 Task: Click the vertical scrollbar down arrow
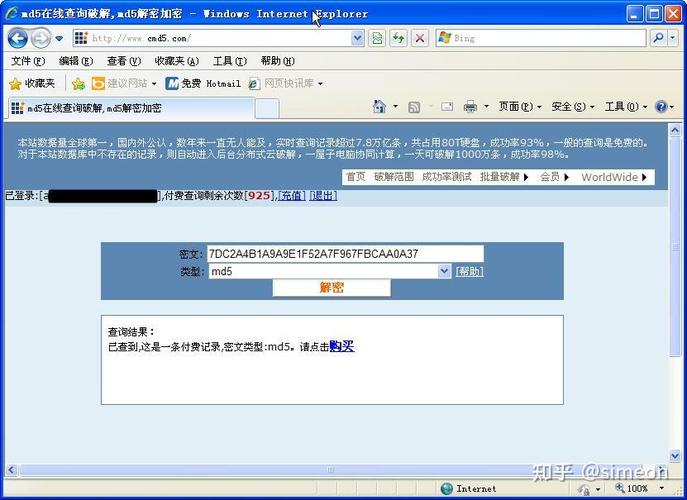pyautogui.click(x=675, y=456)
